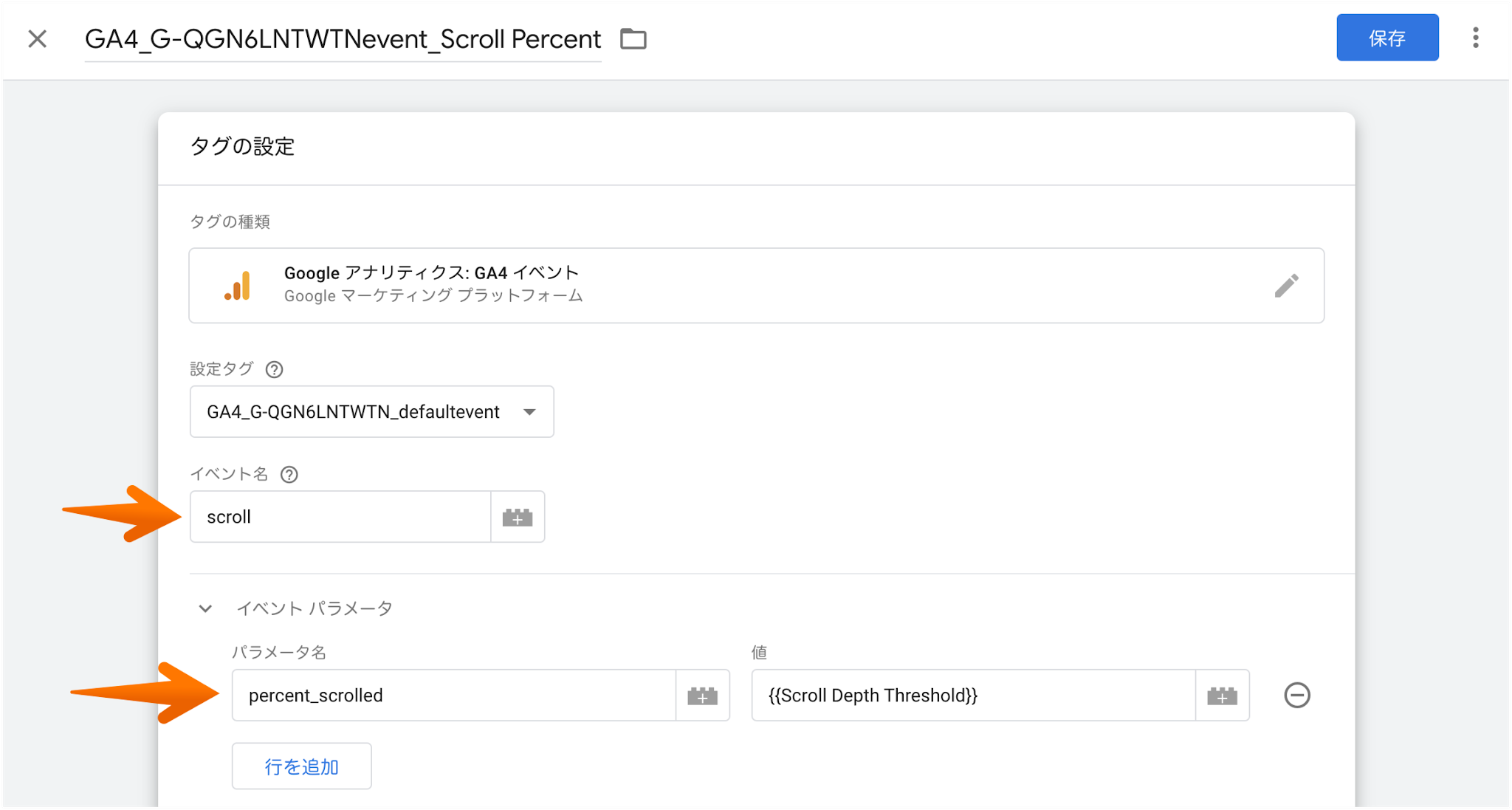Click the percent_scrolled parameter name field
The image size is (1512, 810).
[x=454, y=696]
